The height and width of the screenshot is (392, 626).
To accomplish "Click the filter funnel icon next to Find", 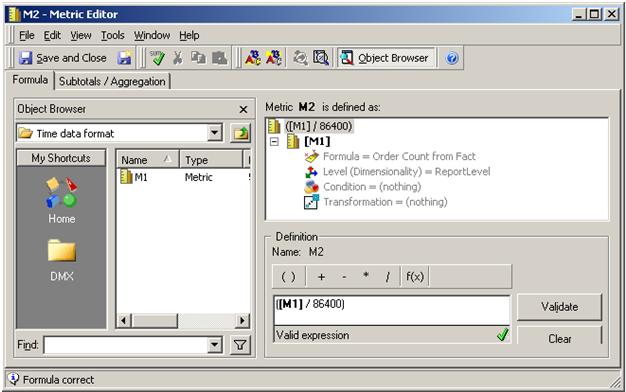I will [240, 345].
